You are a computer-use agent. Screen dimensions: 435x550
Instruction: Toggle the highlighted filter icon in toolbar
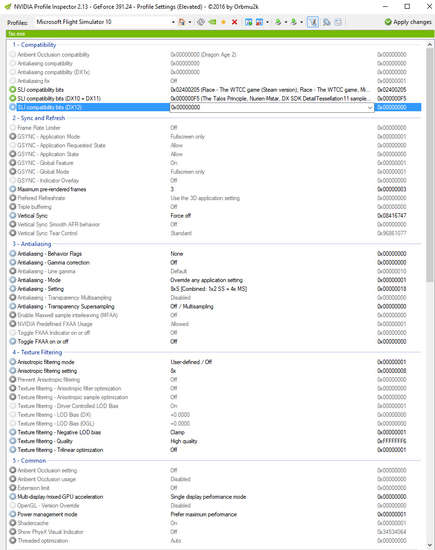(313, 22)
